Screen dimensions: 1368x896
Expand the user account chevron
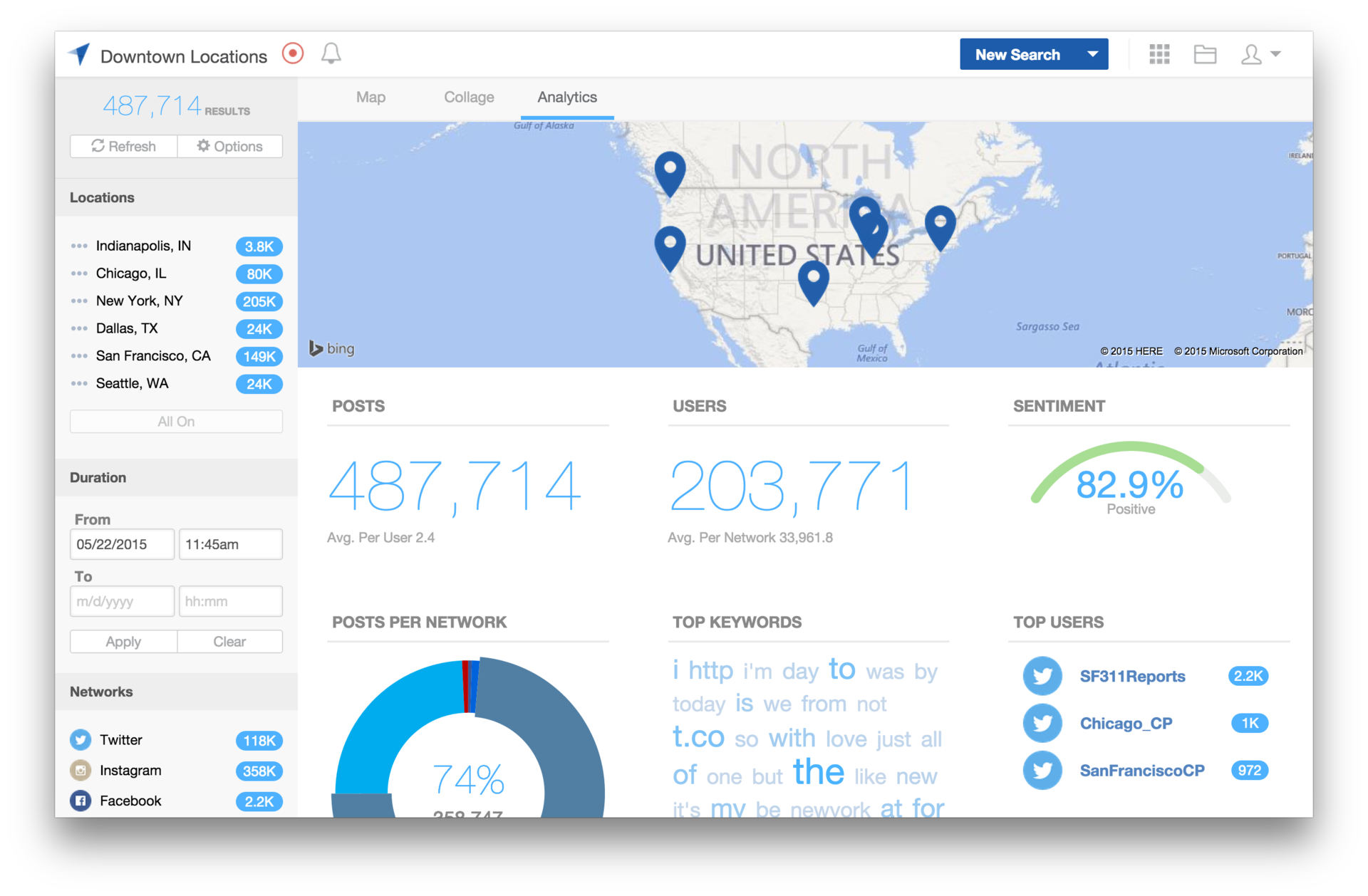(1276, 53)
